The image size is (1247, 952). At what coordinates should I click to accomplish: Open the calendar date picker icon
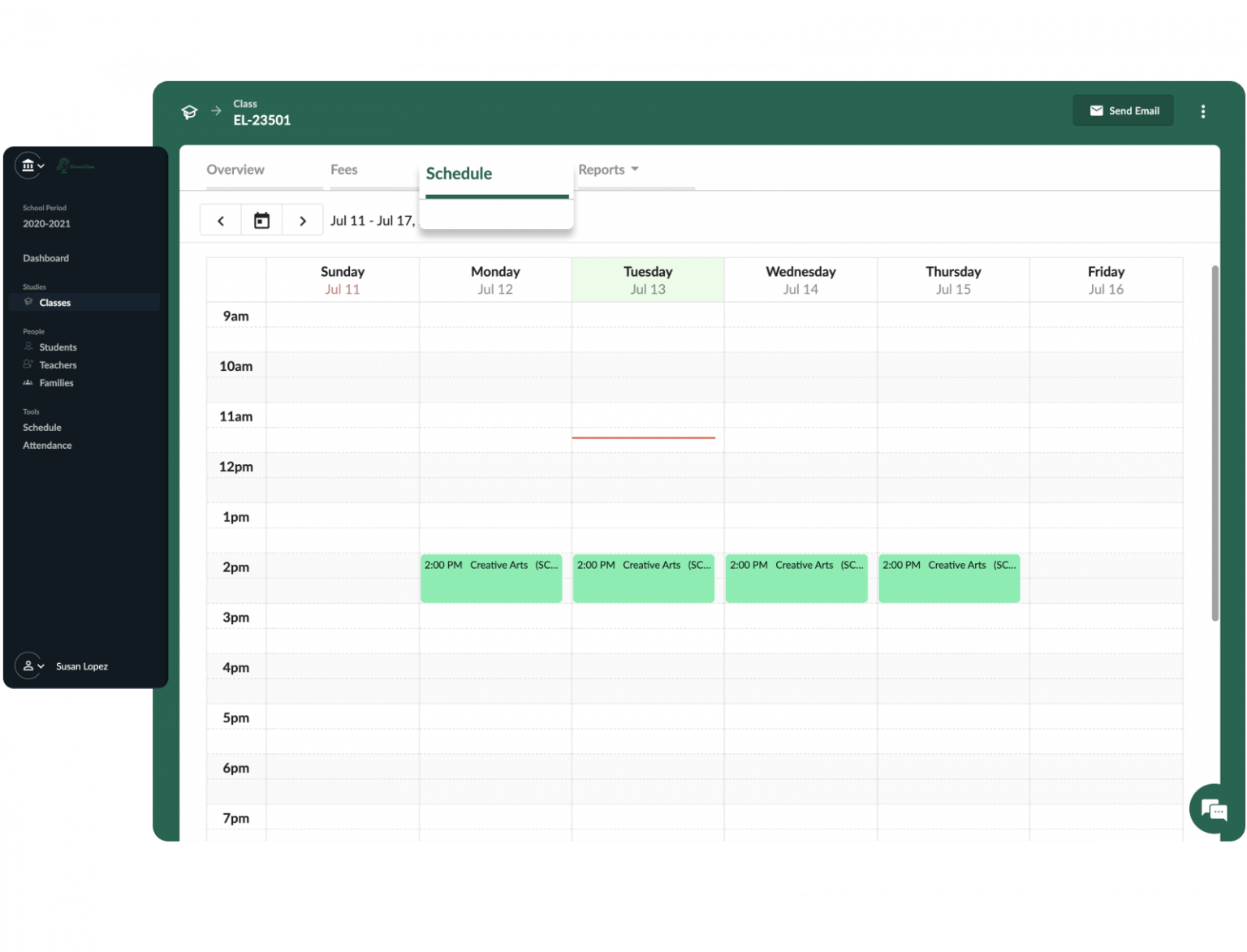(261, 219)
